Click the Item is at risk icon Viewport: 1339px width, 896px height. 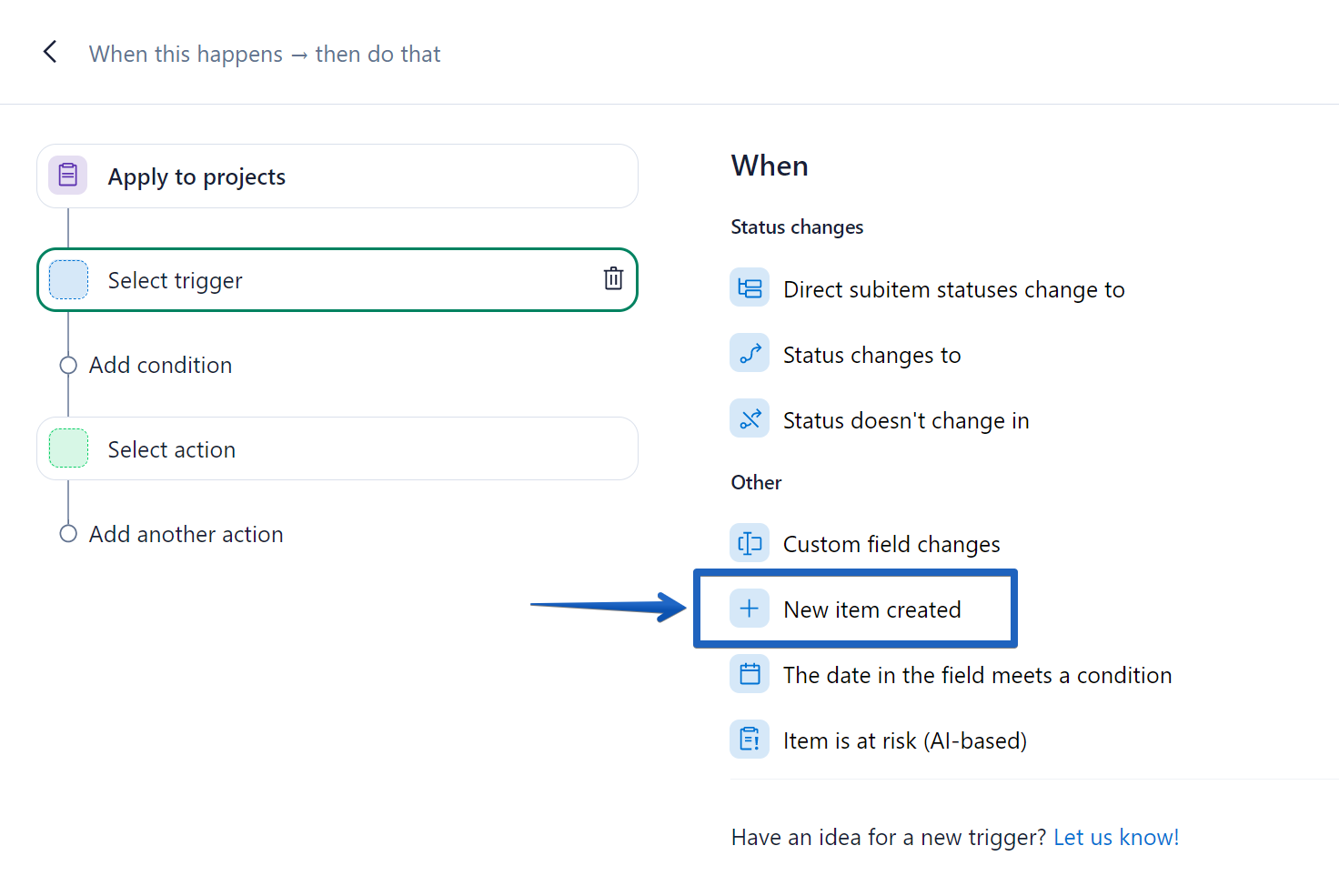coord(750,740)
